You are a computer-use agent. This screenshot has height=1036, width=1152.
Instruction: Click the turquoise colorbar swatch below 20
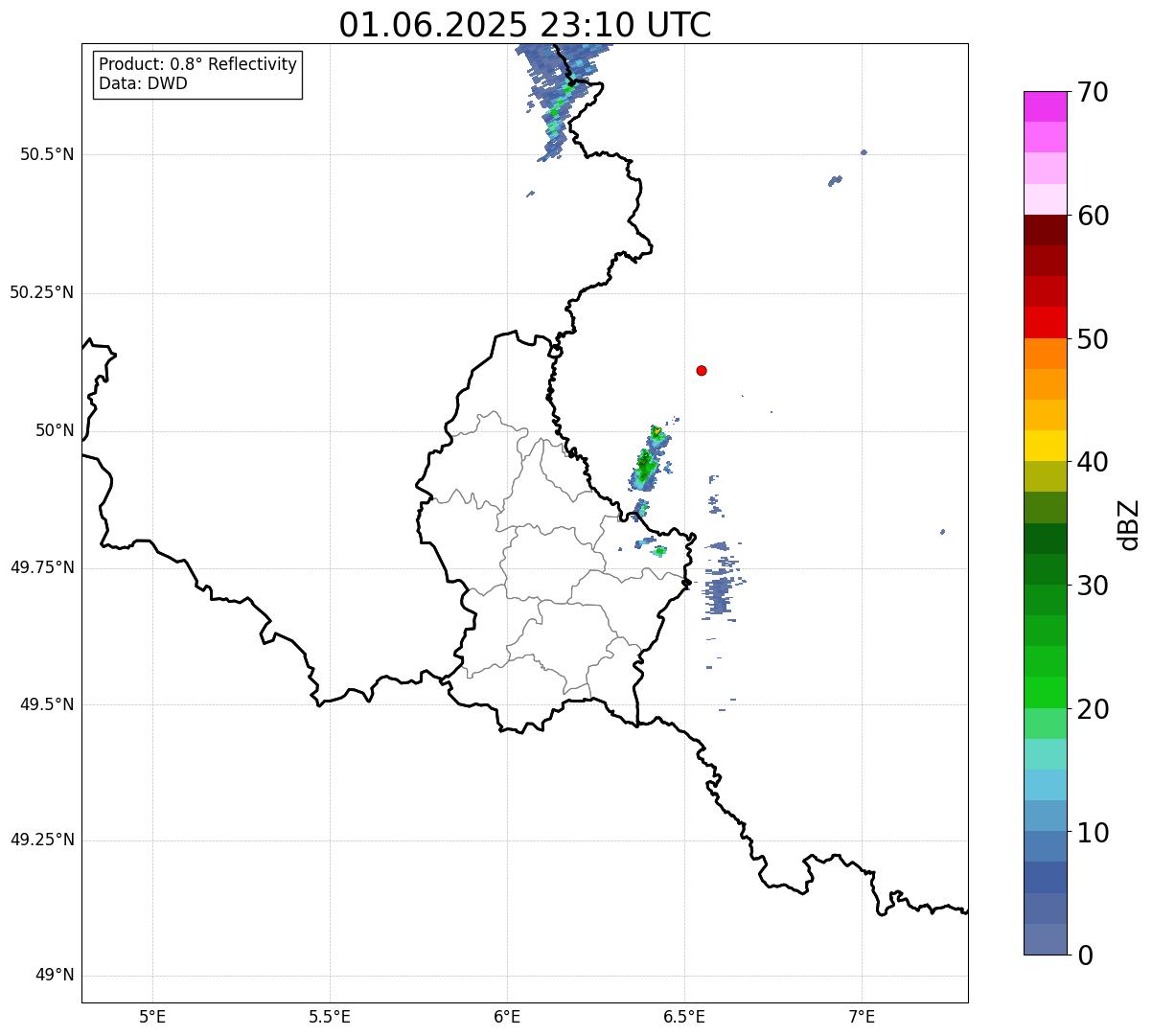pyautogui.click(x=1045, y=754)
